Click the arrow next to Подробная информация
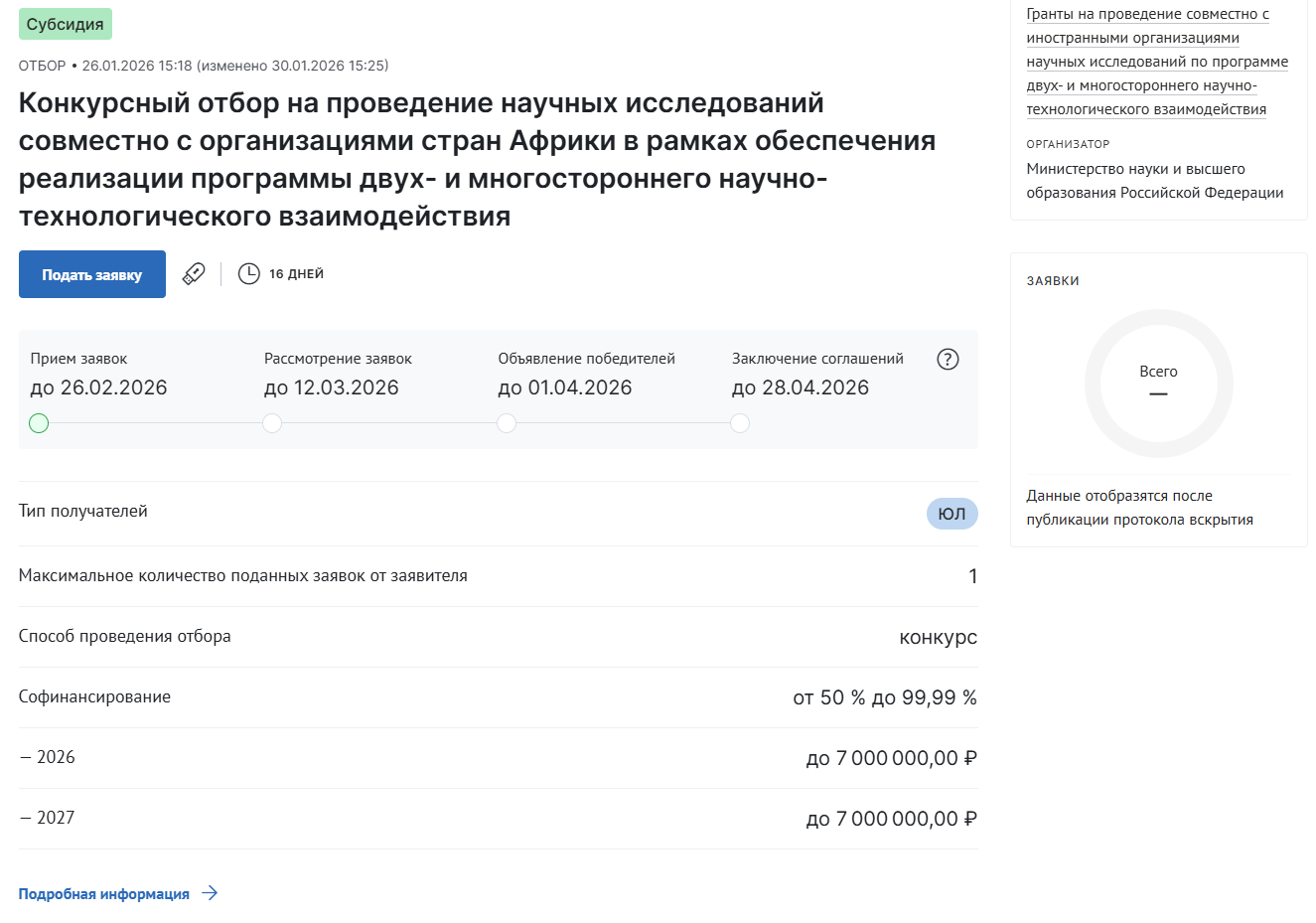Viewport: 1316px width, 923px height. [x=210, y=893]
